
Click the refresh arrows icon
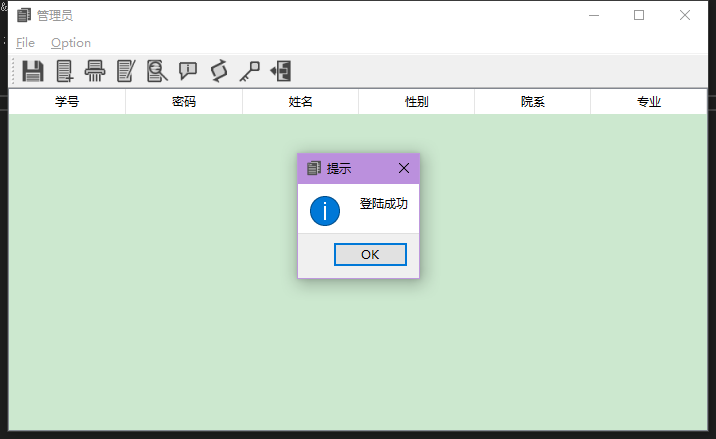coord(219,71)
